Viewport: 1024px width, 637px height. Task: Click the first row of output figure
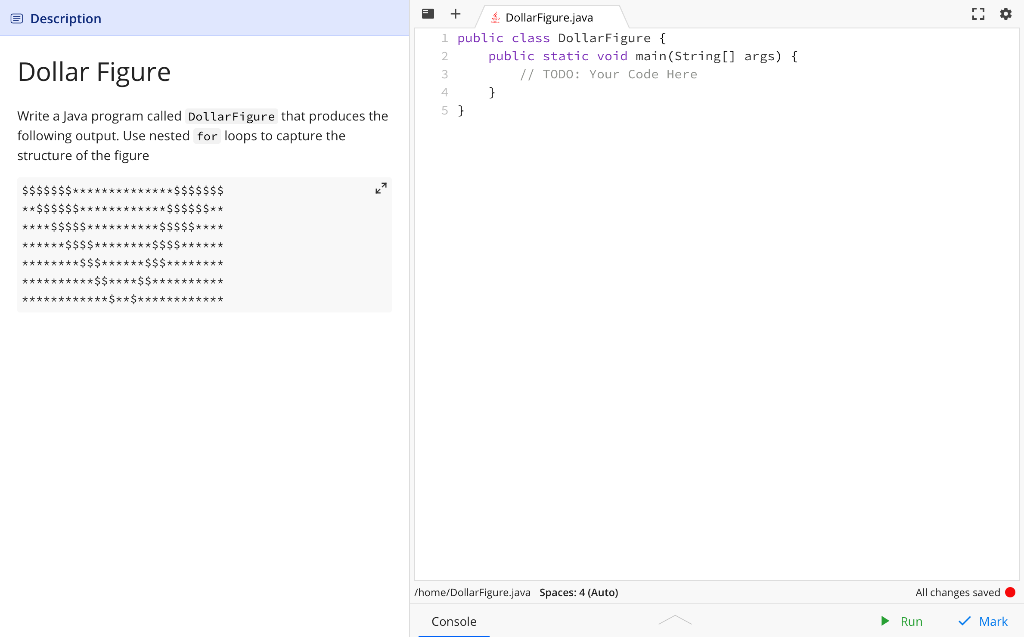tap(123, 191)
